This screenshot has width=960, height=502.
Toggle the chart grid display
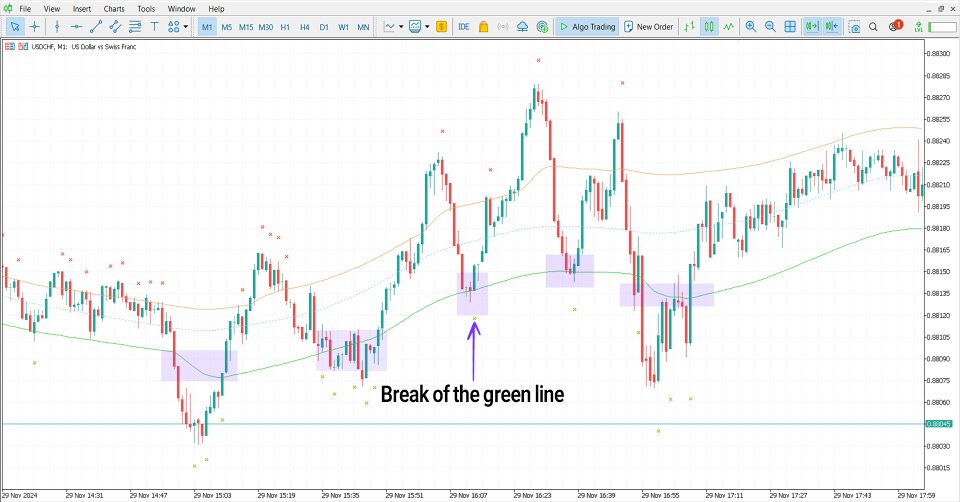pos(790,27)
